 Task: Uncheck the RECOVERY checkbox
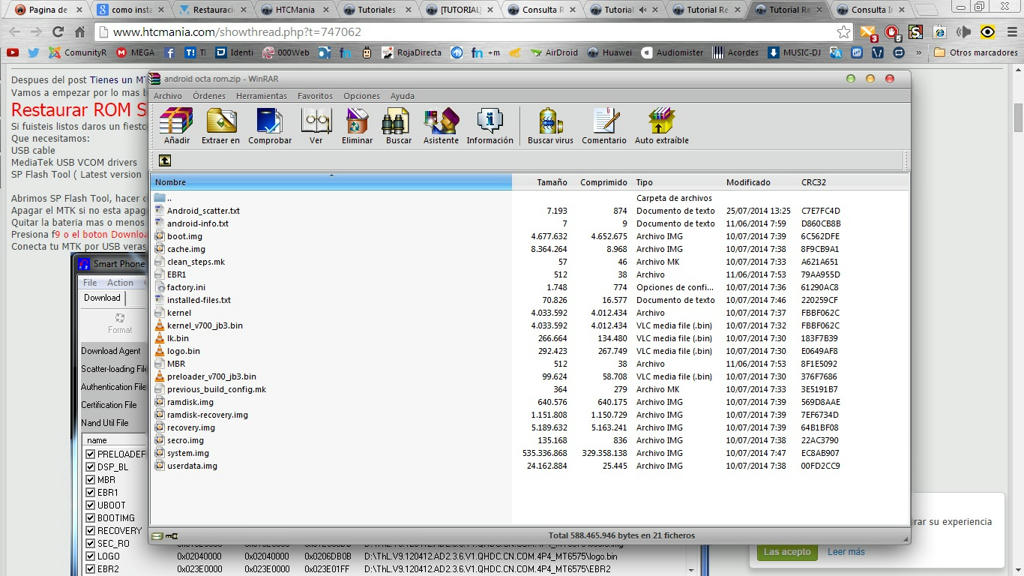pyautogui.click(x=90, y=531)
